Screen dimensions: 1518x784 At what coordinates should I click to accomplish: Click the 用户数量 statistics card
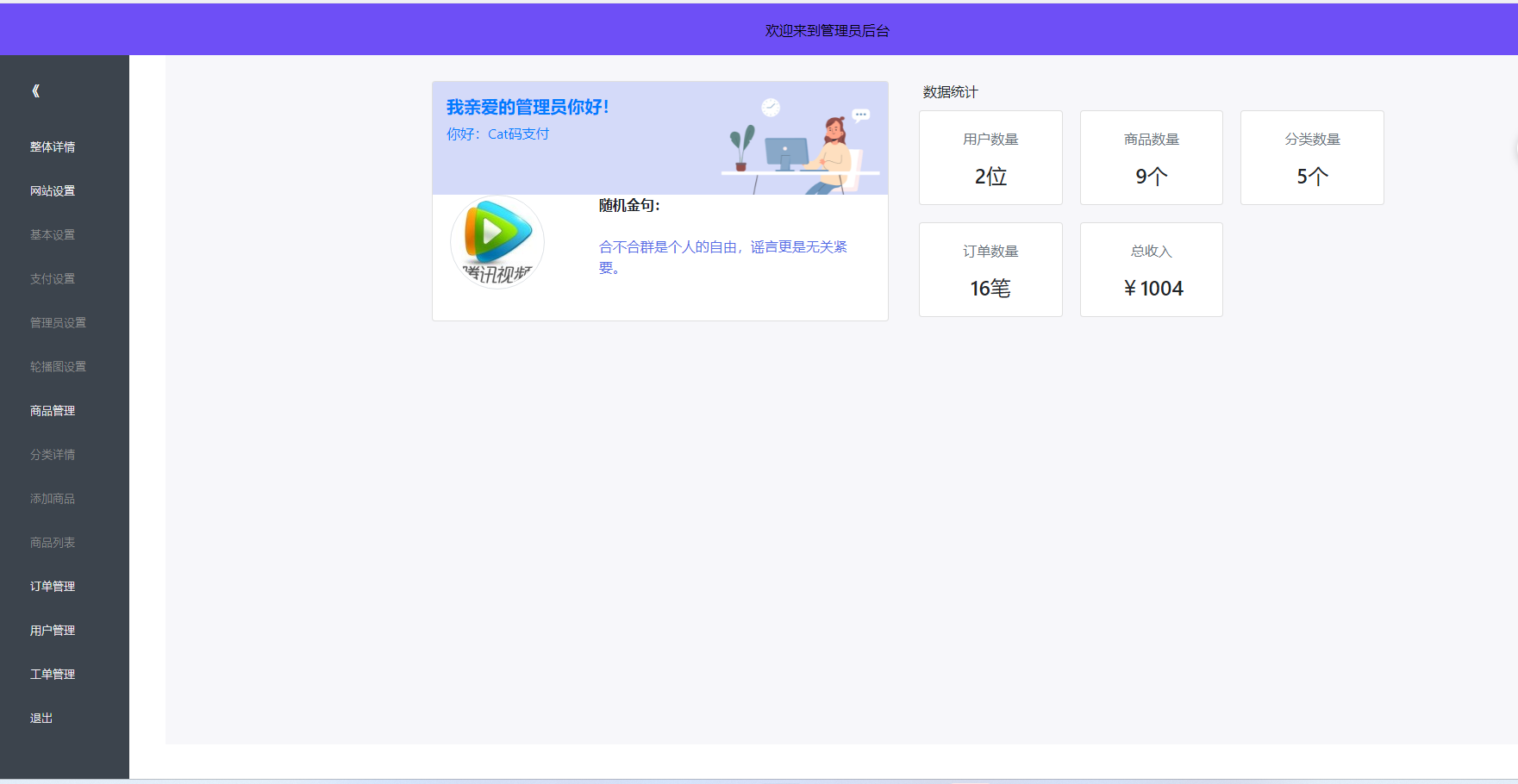[990, 158]
